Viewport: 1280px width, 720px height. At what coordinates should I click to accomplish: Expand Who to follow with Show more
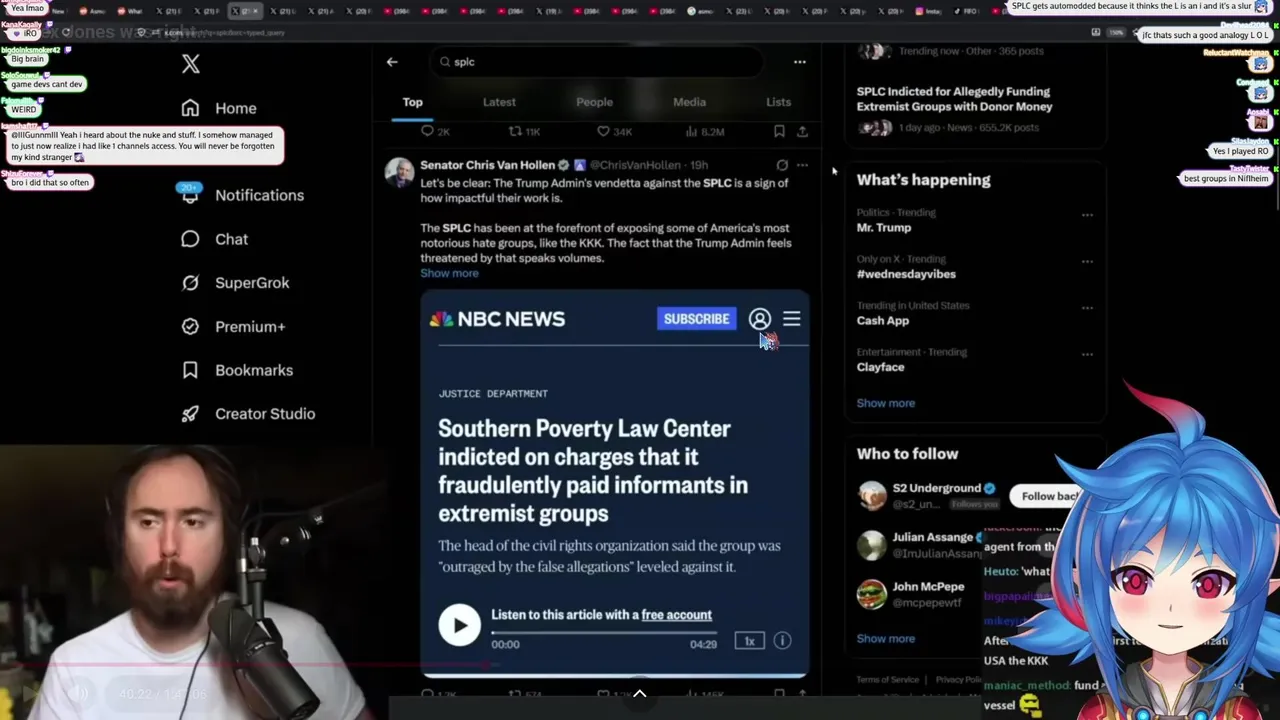pos(885,638)
